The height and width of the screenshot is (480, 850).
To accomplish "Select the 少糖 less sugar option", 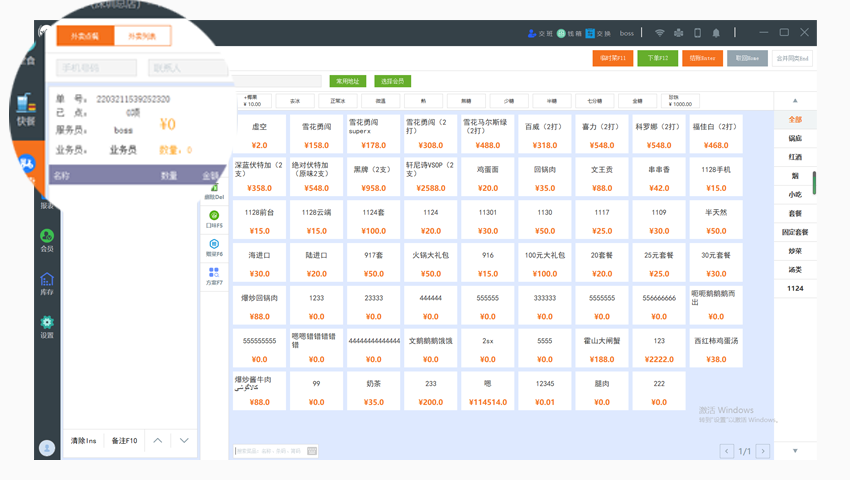I will tap(509, 101).
